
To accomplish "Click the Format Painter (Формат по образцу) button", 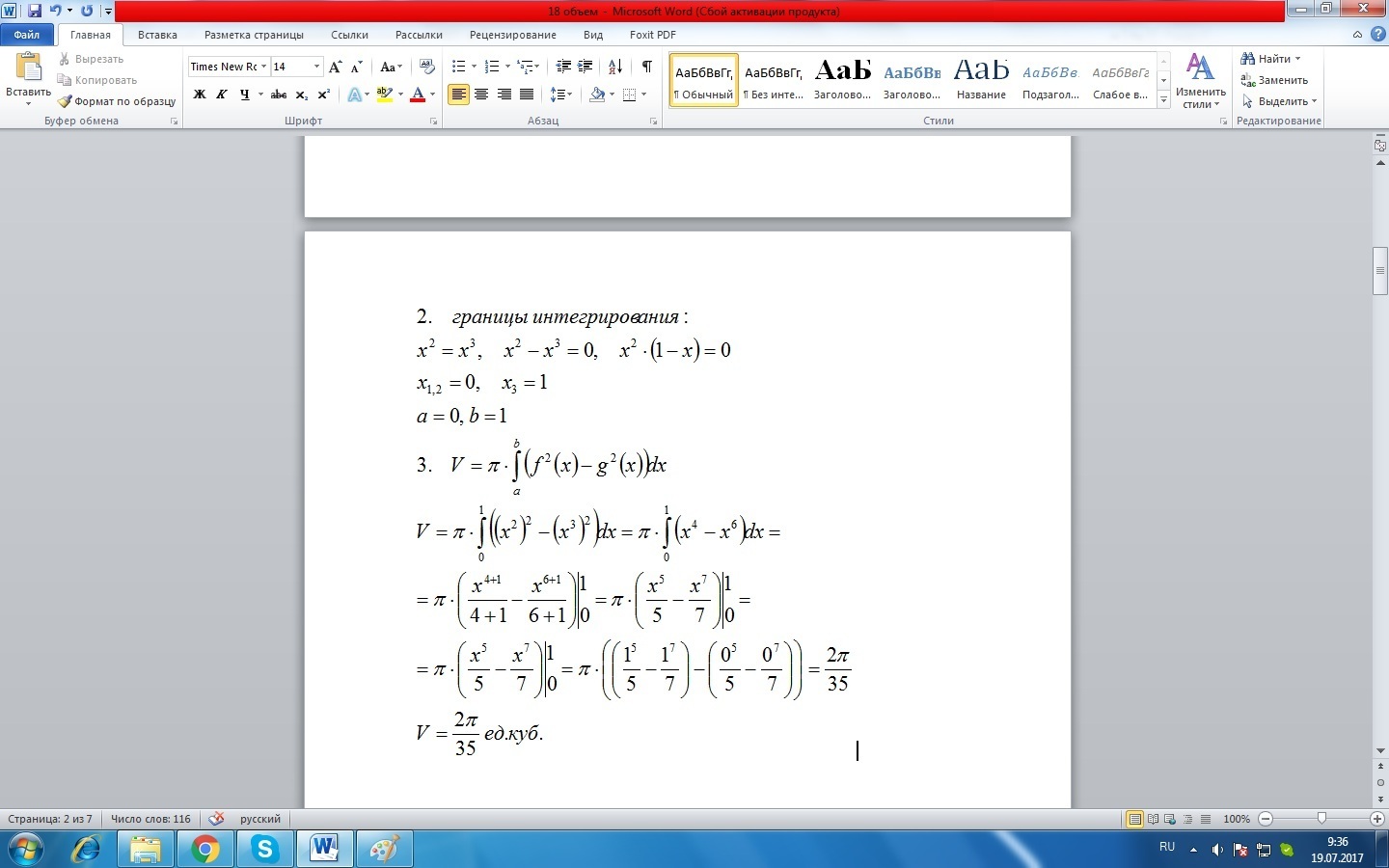I will point(117,101).
